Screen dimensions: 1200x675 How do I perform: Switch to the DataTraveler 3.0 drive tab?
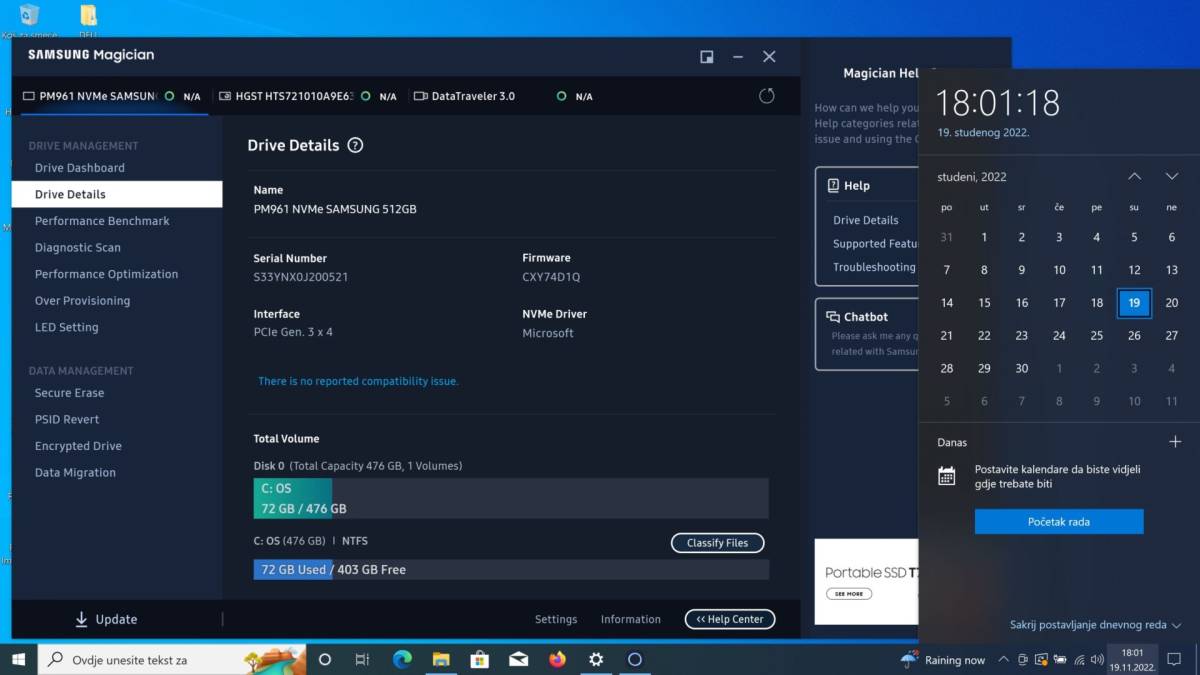click(503, 96)
